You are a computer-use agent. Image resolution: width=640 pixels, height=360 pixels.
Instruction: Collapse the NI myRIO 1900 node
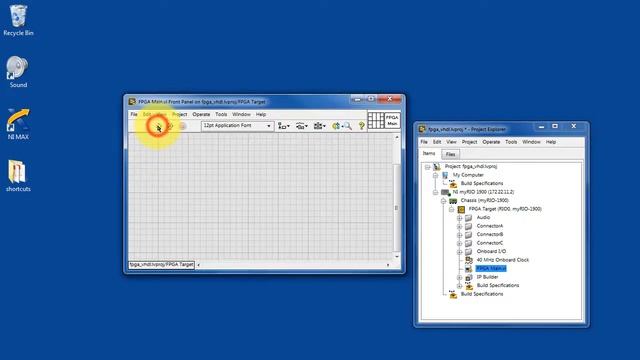click(436, 192)
